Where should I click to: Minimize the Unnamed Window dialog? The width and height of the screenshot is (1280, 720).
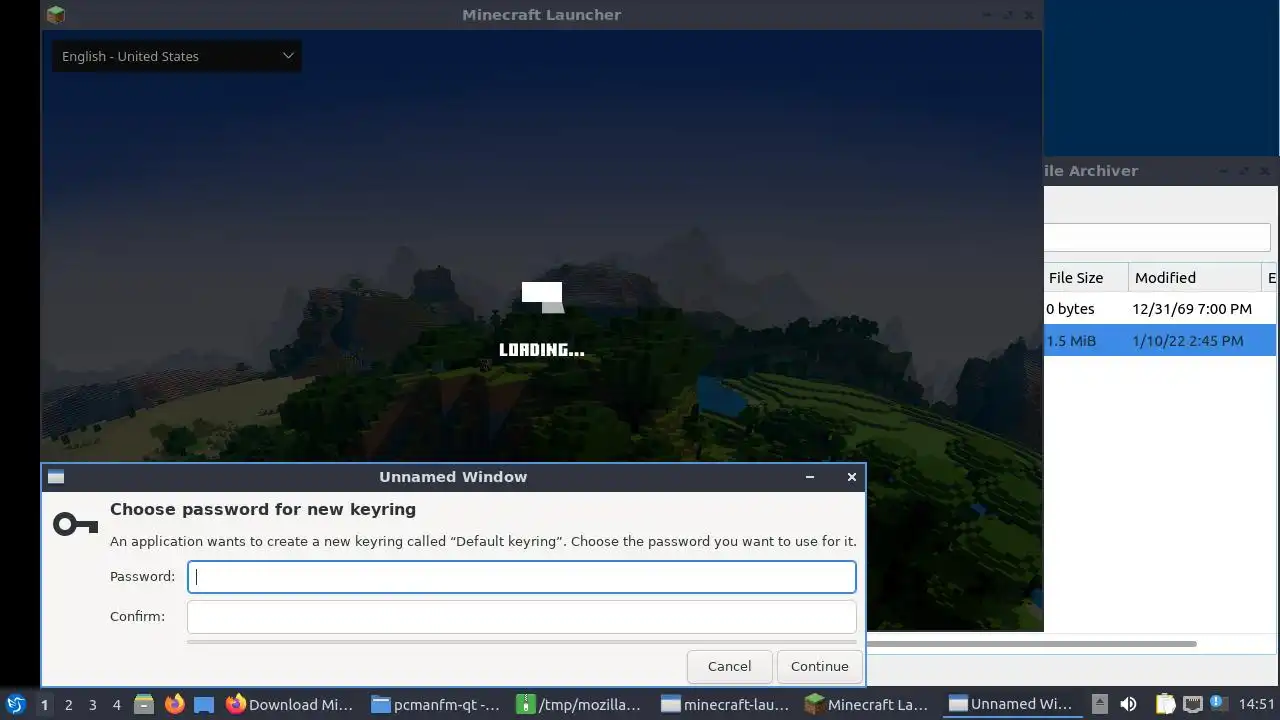click(x=810, y=477)
